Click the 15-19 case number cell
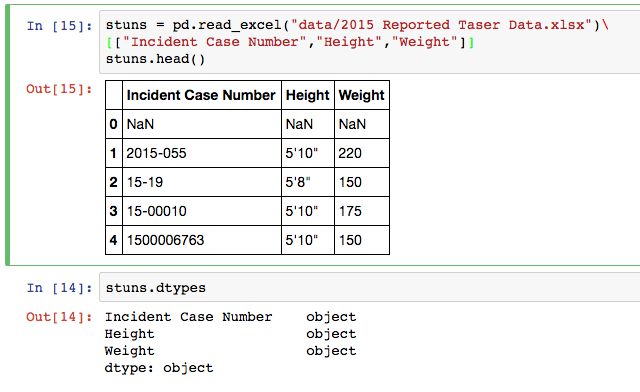 pos(202,182)
